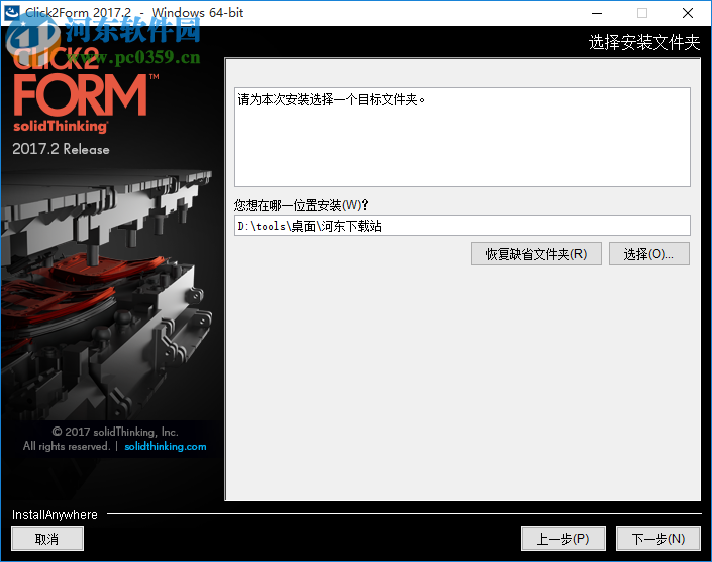Viewport: 712px width, 562px height.
Task: Restore default folder via 恢复缺省文件夹(R)
Action: (x=536, y=254)
